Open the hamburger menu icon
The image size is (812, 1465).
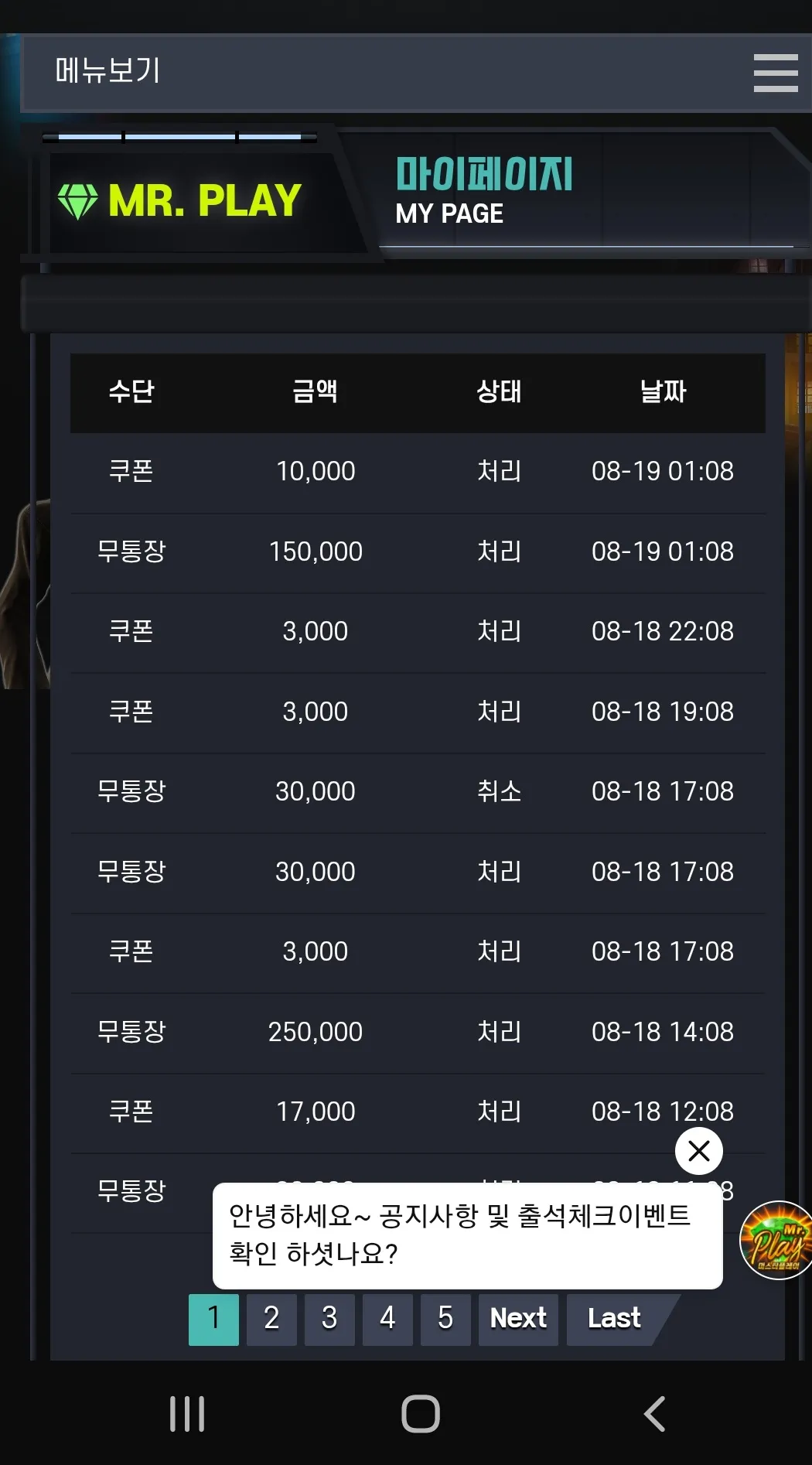[x=776, y=73]
